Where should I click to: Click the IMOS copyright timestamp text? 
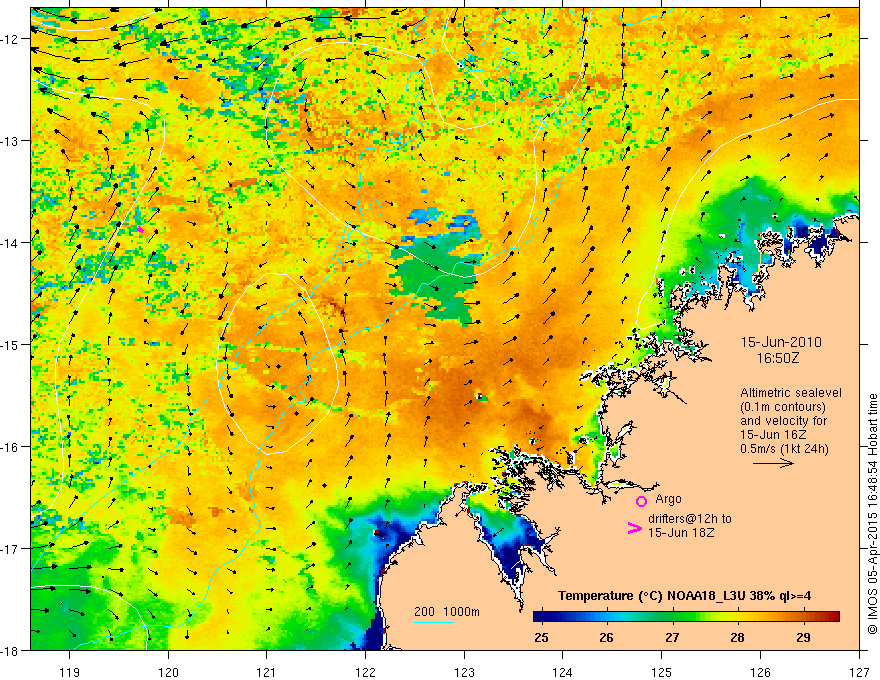click(x=873, y=516)
